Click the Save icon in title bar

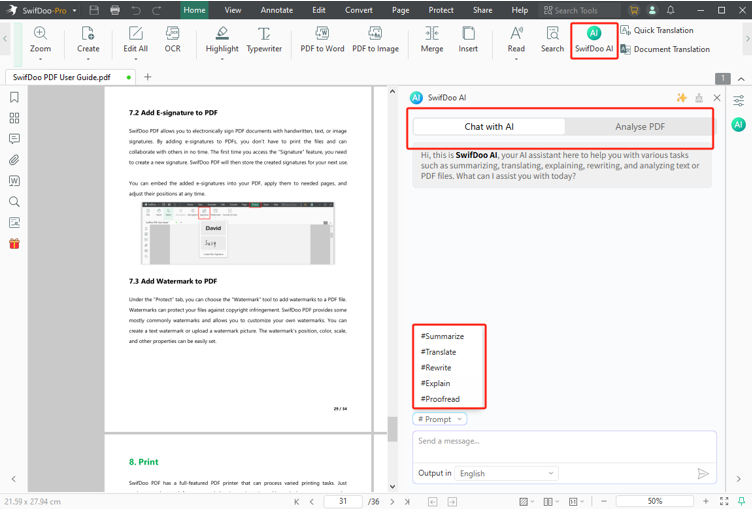(94, 10)
